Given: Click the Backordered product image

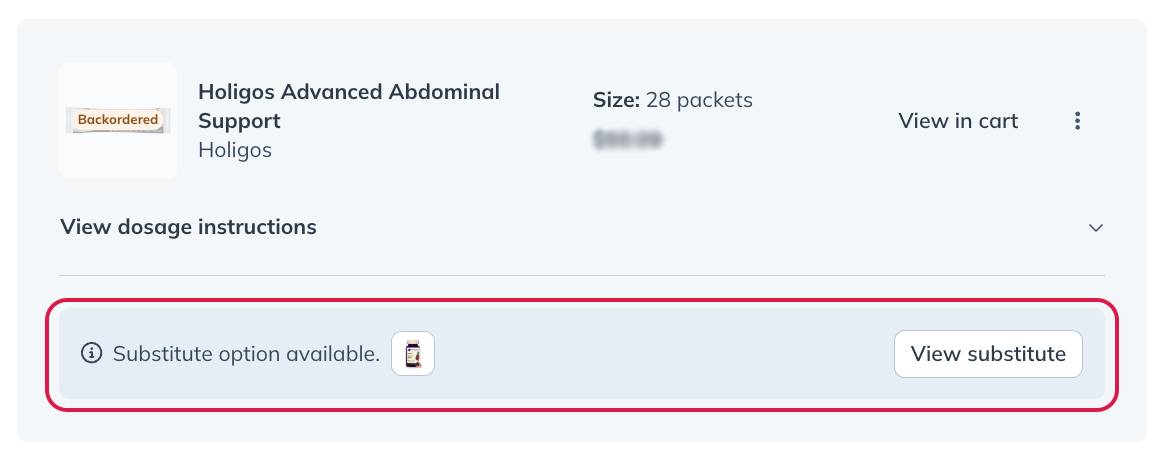Looking at the screenshot, I should [118, 120].
